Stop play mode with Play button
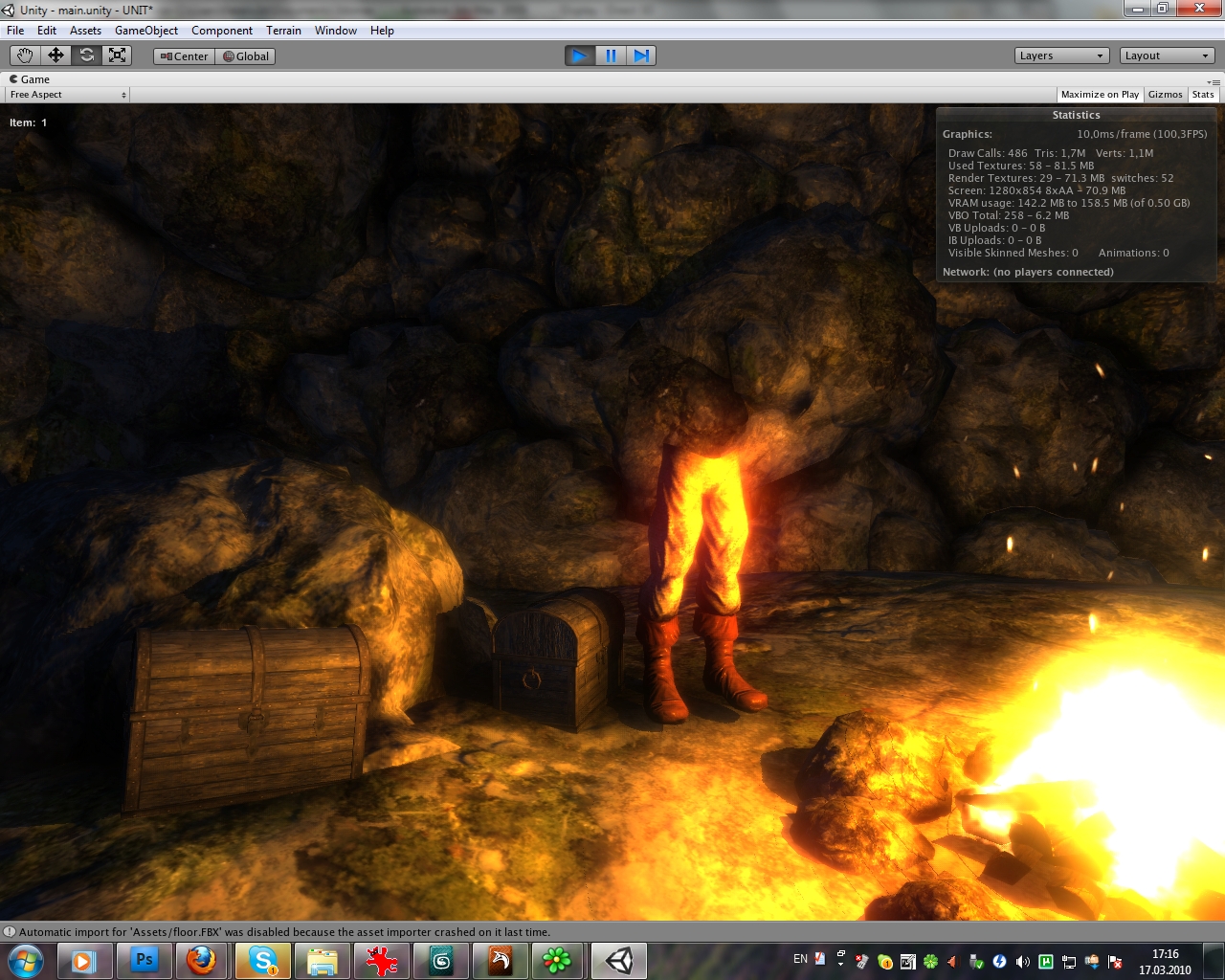This screenshot has width=1225, height=980. pos(579,56)
